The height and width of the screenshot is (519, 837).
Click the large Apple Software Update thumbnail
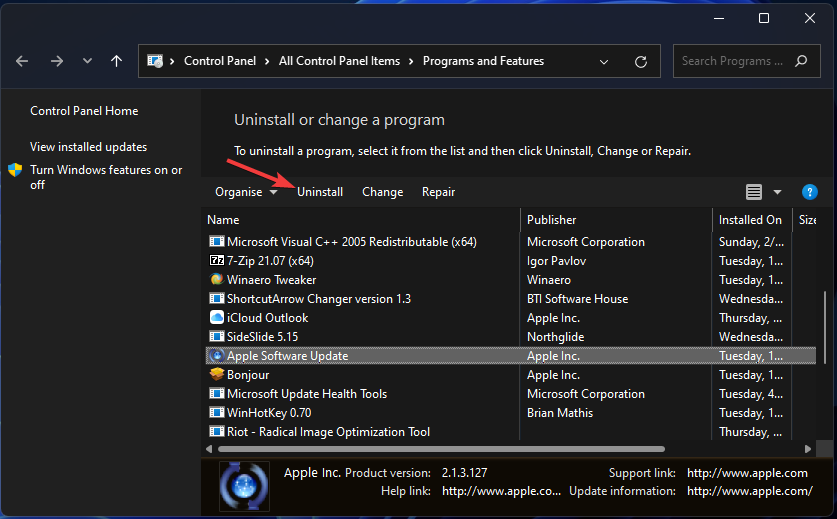point(244,486)
